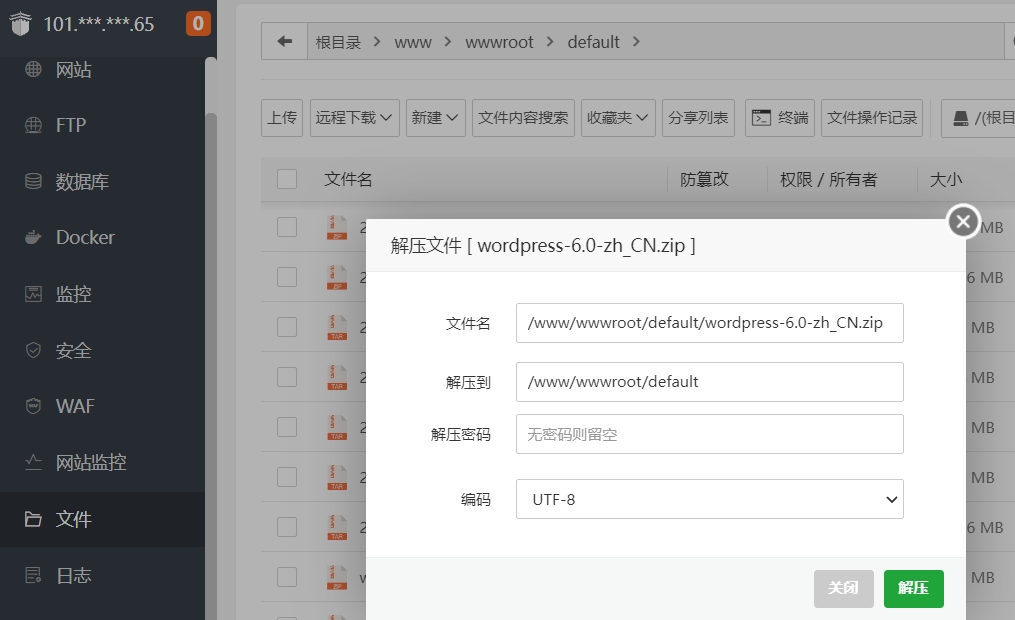This screenshot has width=1015, height=620.
Task: Check the first file row checkbox
Action: [287, 227]
